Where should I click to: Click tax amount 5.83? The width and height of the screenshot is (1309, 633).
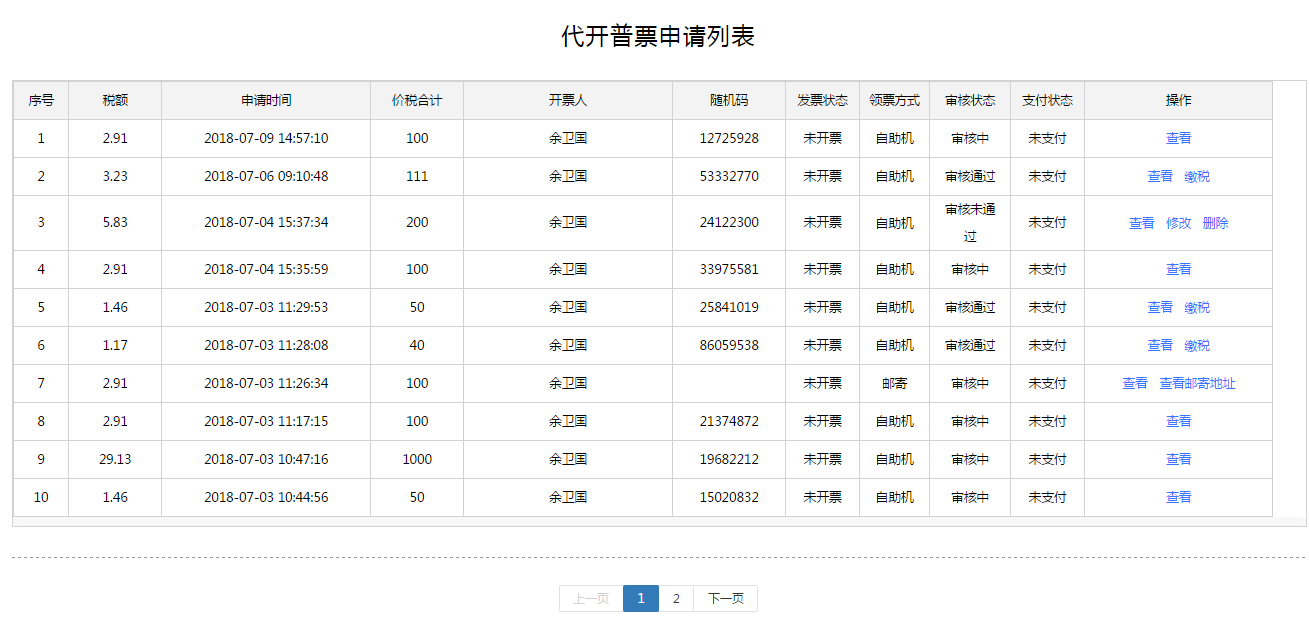click(115, 223)
